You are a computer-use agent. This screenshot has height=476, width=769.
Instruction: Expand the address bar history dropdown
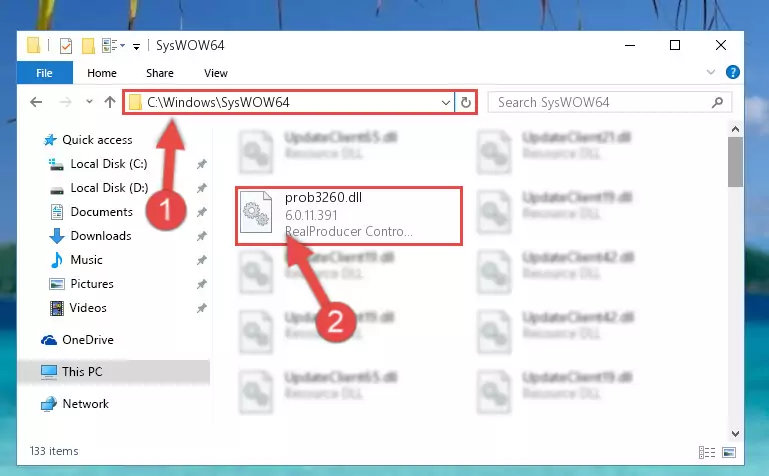446,102
